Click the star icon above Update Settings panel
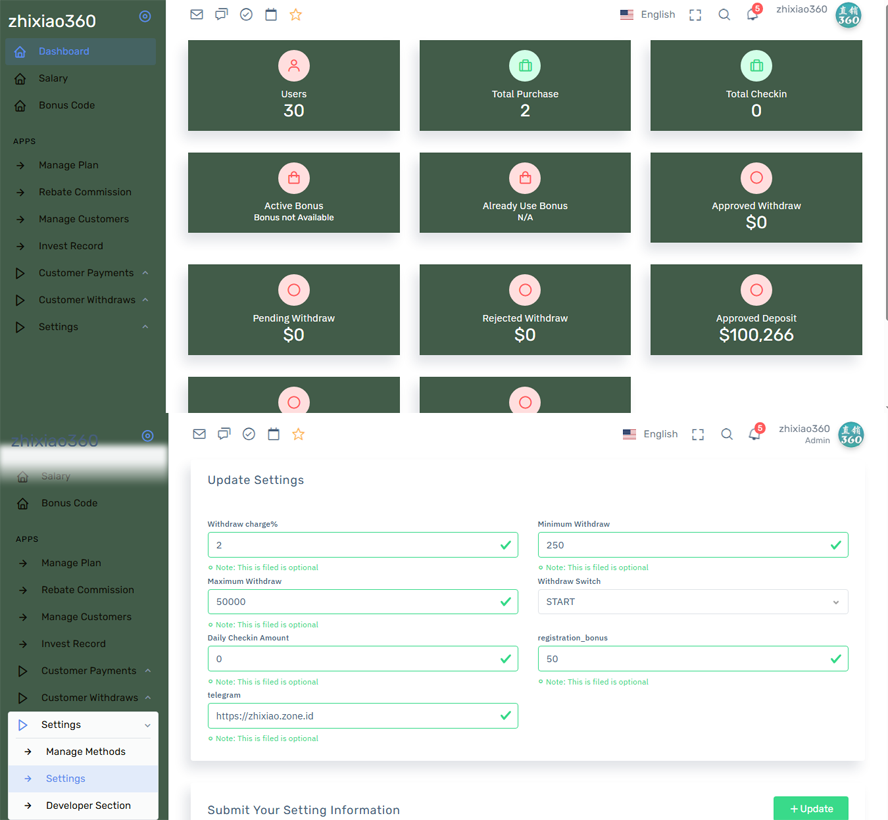The image size is (888, 820). (298, 434)
